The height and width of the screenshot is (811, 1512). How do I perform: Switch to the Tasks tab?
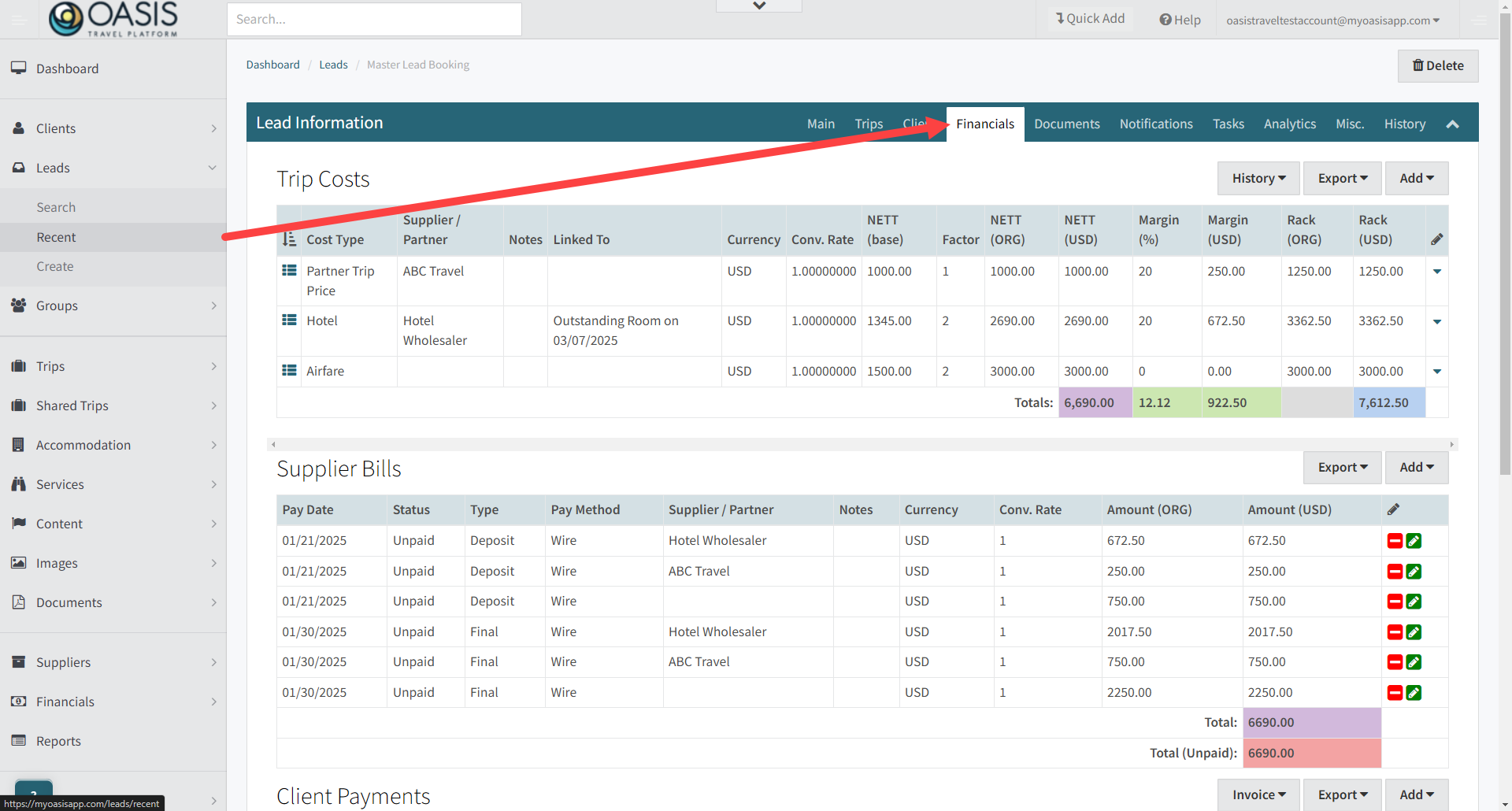(1228, 124)
